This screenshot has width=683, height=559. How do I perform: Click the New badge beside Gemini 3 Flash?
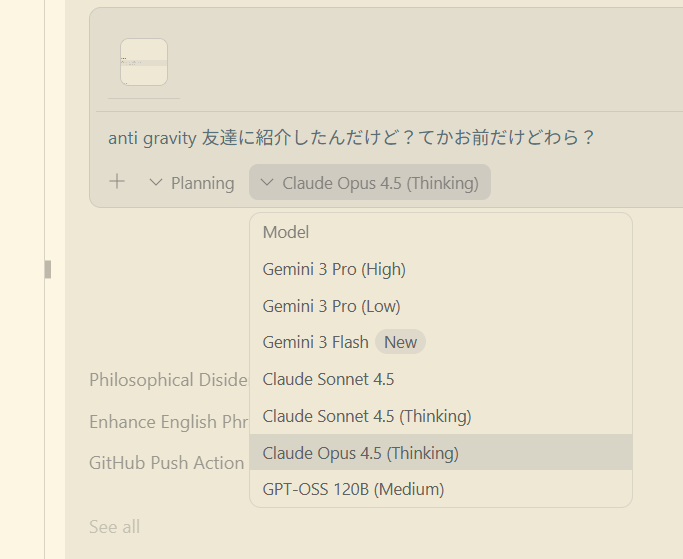[400, 342]
